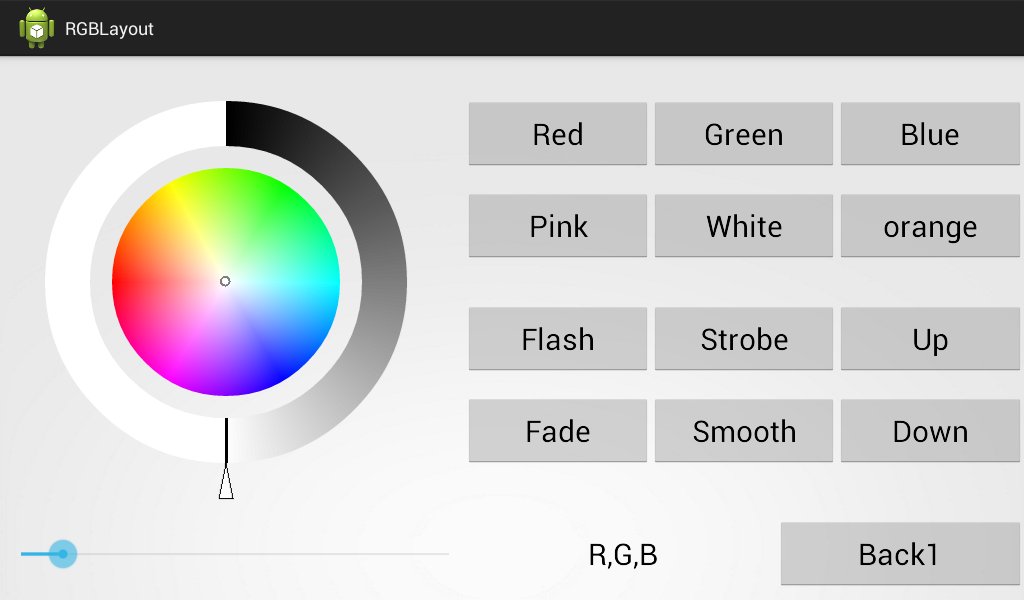Image resolution: width=1024 pixels, height=600 pixels.
Task: Activate Strobe lighting mode
Action: tap(743, 339)
